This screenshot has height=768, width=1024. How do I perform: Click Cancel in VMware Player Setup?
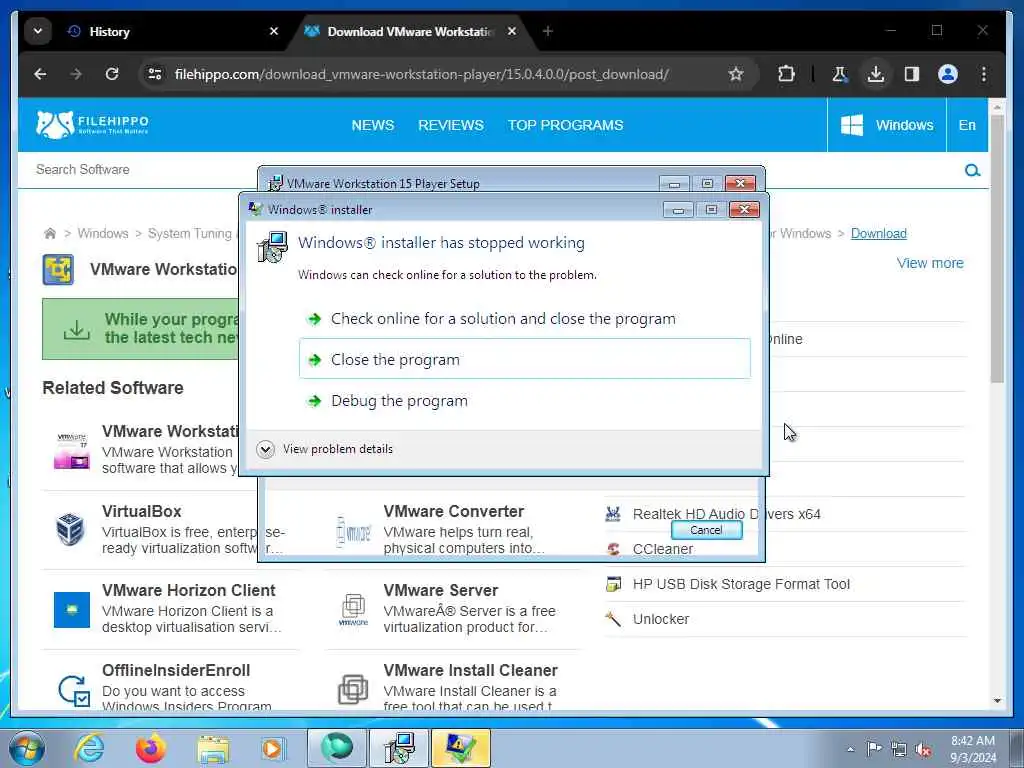(x=706, y=530)
